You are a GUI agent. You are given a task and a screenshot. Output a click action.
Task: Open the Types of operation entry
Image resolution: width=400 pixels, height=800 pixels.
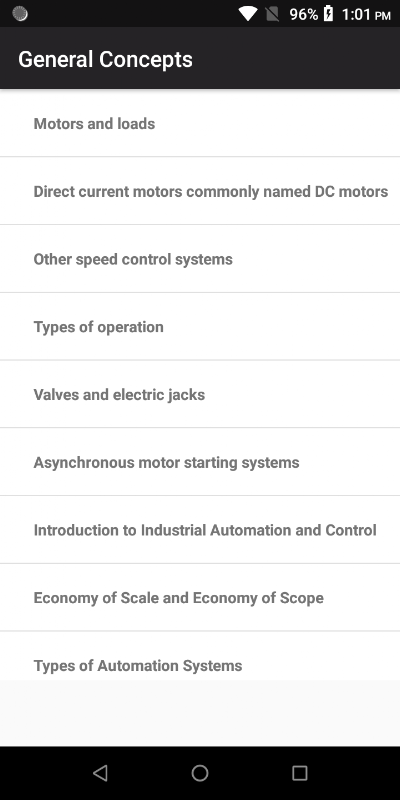click(200, 327)
